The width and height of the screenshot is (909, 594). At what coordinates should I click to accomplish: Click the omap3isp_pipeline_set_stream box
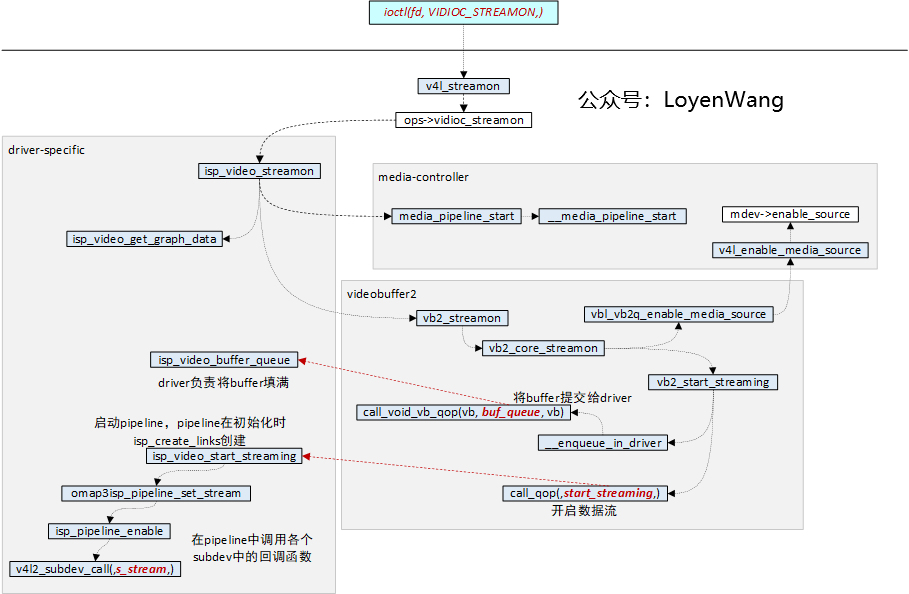tap(156, 493)
